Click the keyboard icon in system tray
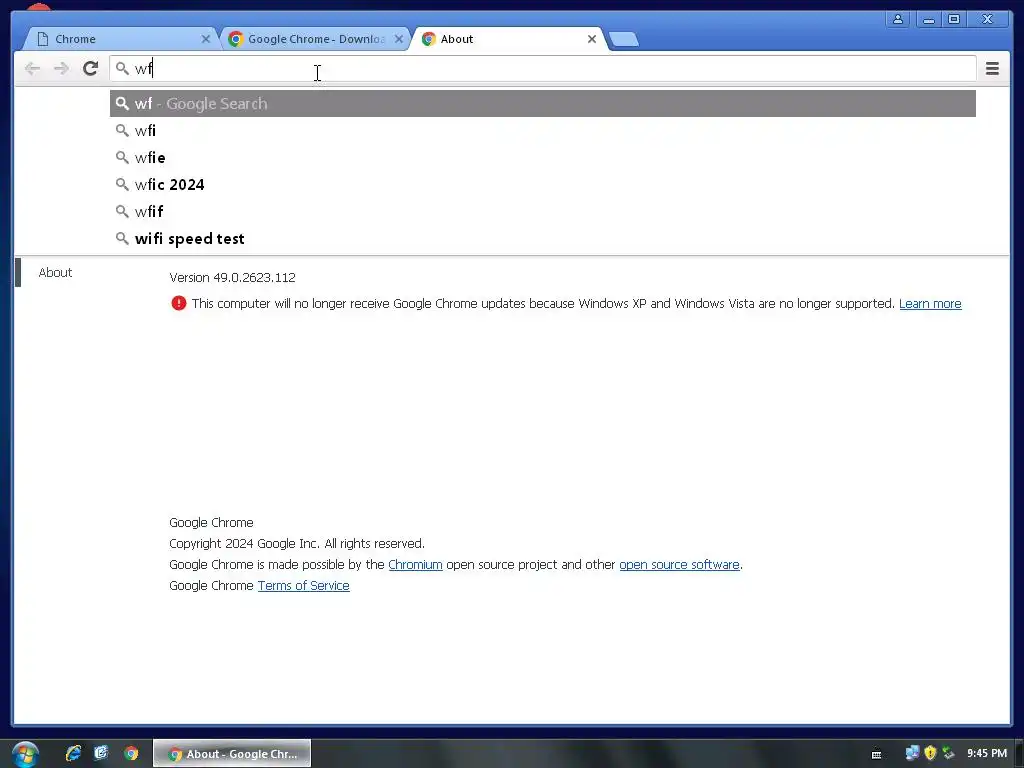Image resolution: width=1024 pixels, height=768 pixels. (876, 754)
